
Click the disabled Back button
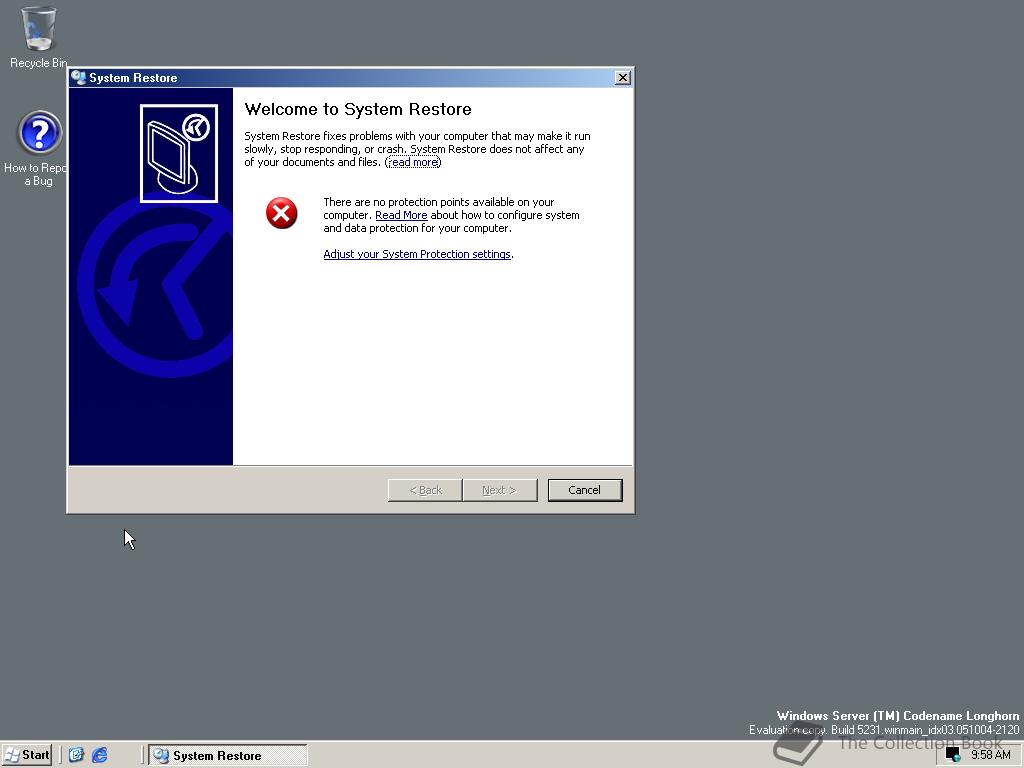point(425,490)
